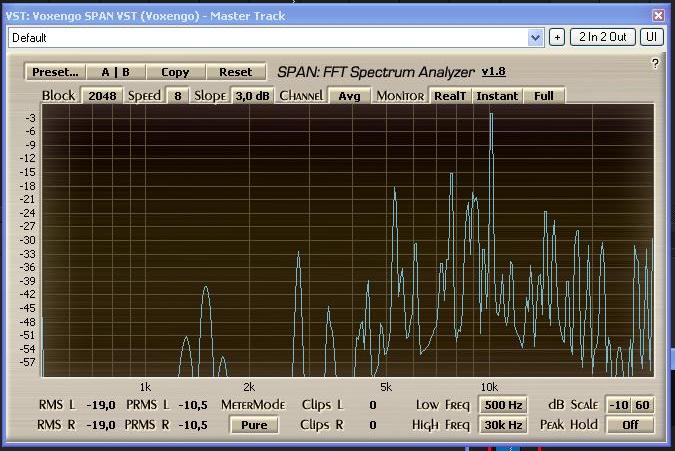The image size is (675, 451).
Task: Open the 2 In 2 Out routing button
Action: click(603, 37)
